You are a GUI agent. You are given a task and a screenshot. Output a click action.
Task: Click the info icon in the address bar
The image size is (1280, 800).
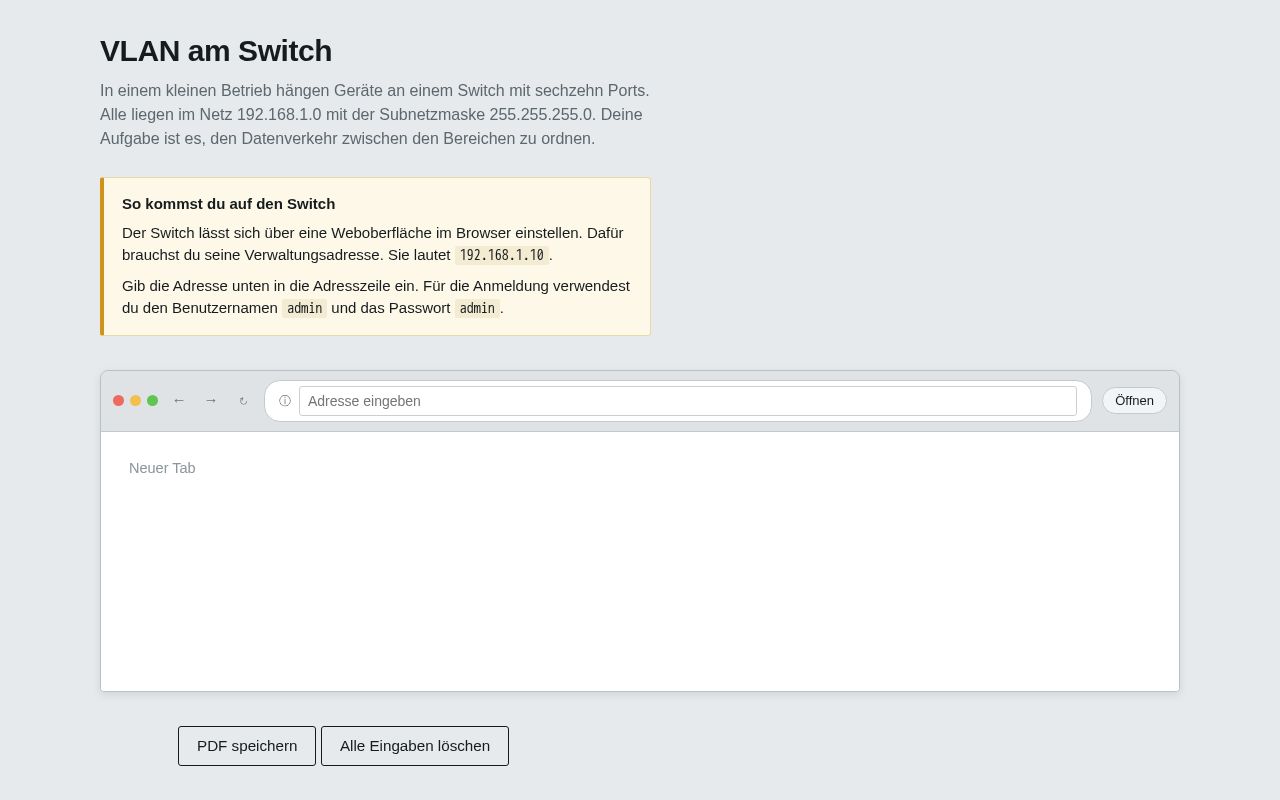coord(285,401)
